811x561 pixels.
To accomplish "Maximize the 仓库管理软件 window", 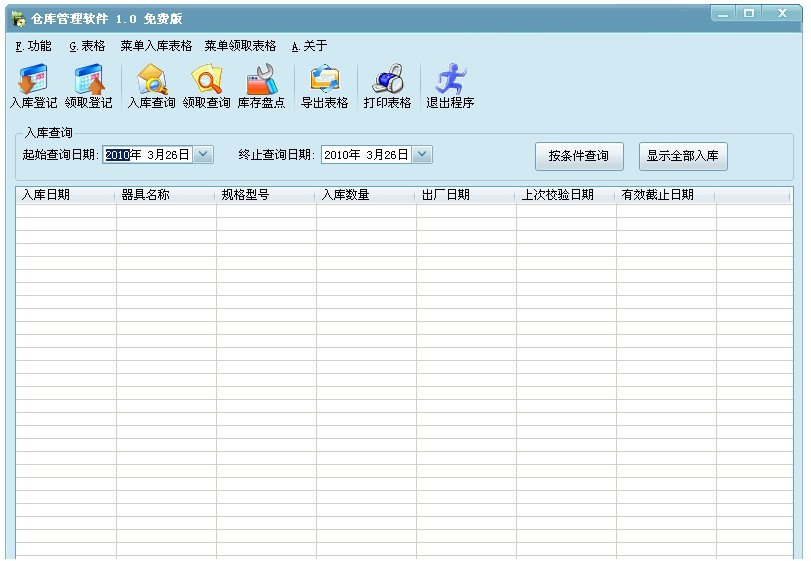I will point(748,13).
